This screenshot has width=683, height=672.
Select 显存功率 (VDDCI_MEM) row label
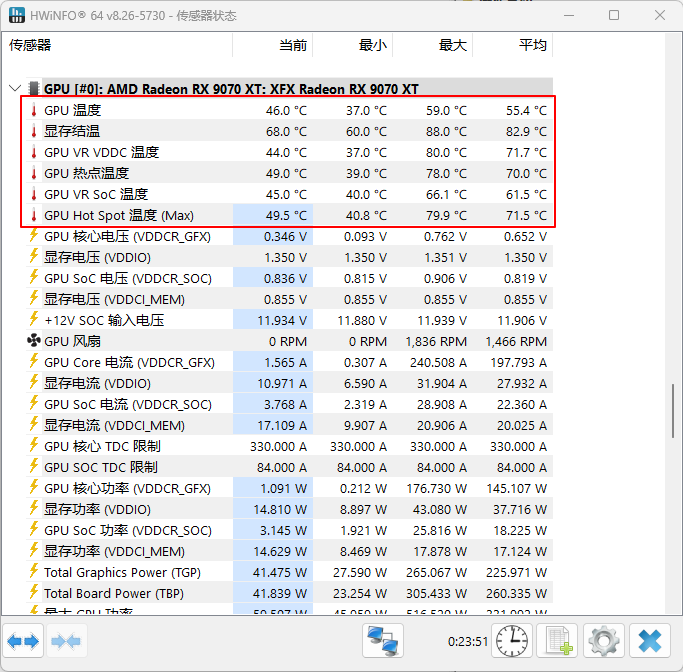tap(115, 551)
